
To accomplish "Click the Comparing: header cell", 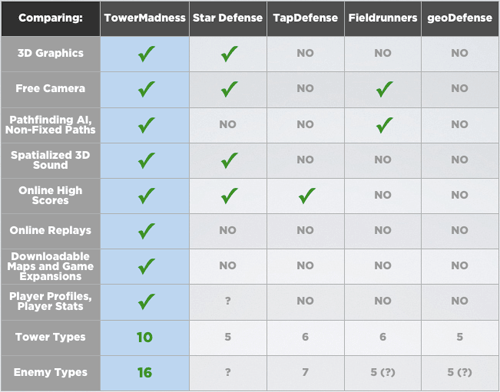I will click(51, 18).
